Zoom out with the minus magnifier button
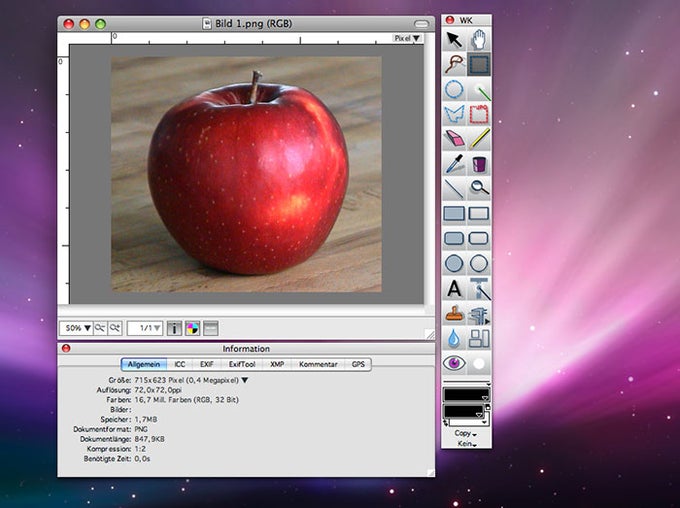 [100, 328]
